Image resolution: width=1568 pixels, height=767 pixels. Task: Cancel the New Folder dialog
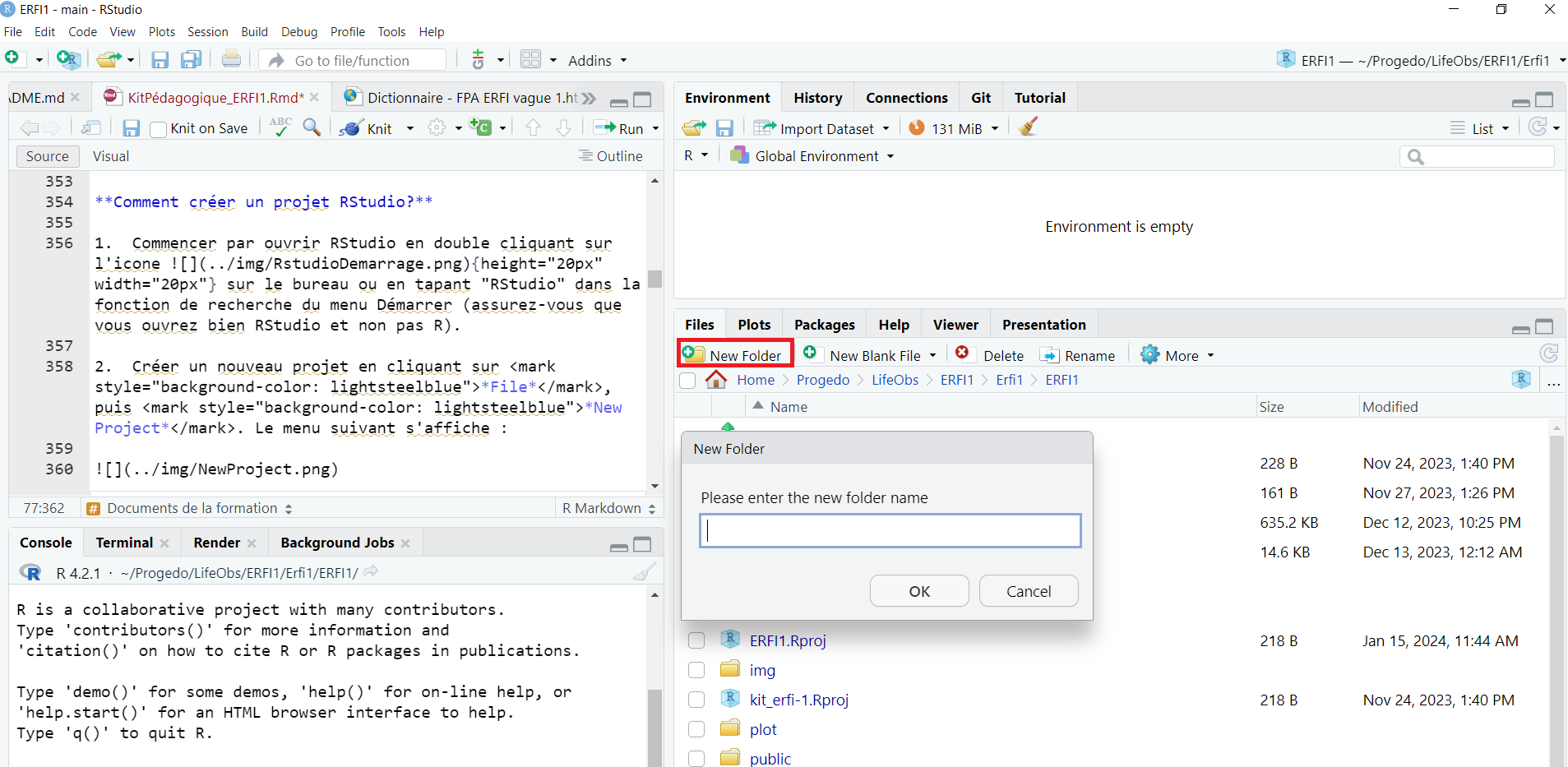(x=1028, y=591)
